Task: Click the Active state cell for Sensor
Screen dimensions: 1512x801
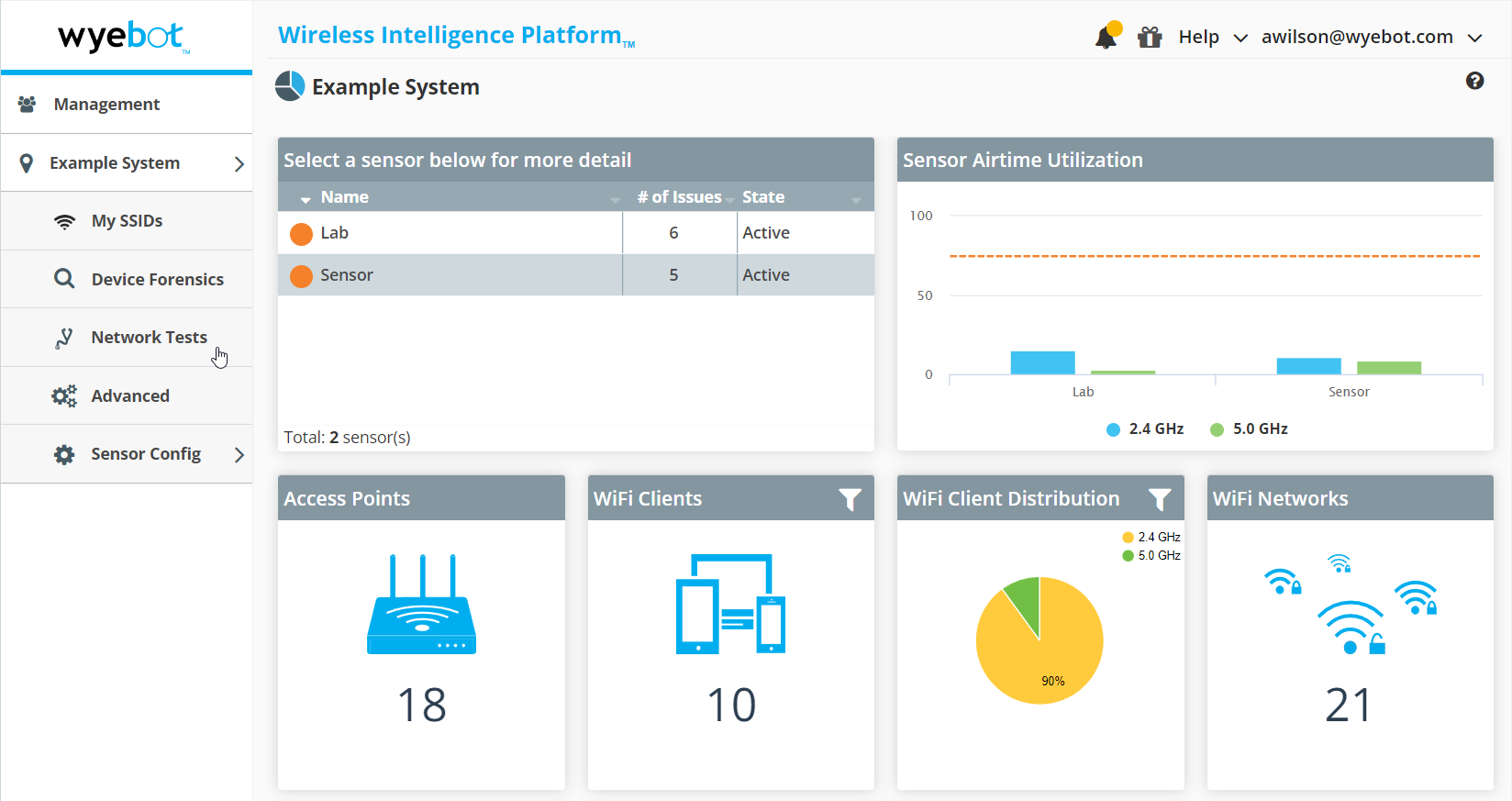Action: pyautogui.click(x=806, y=275)
